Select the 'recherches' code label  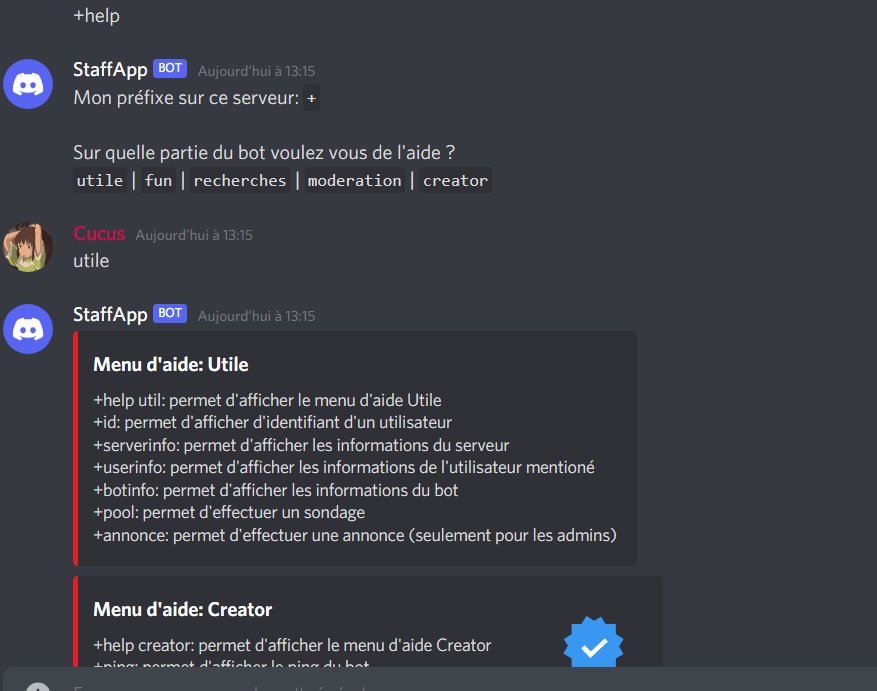pos(240,181)
